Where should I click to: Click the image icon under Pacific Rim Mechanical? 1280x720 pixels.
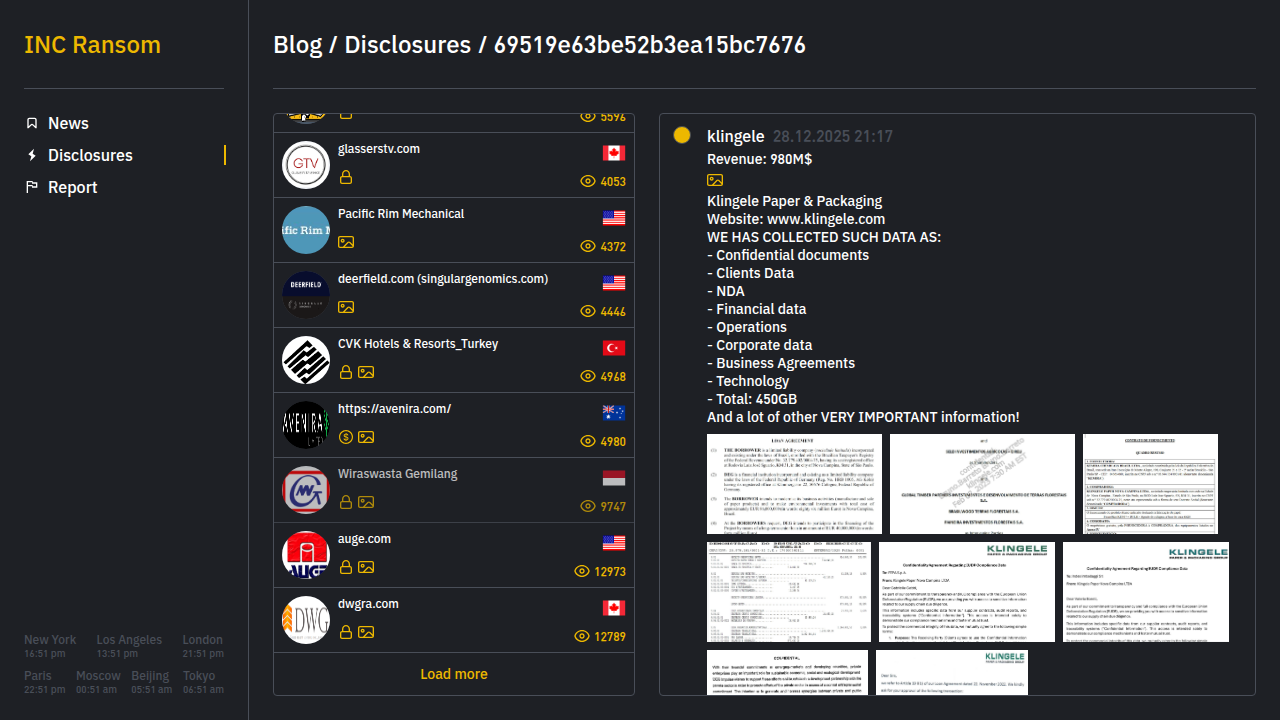(346, 242)
